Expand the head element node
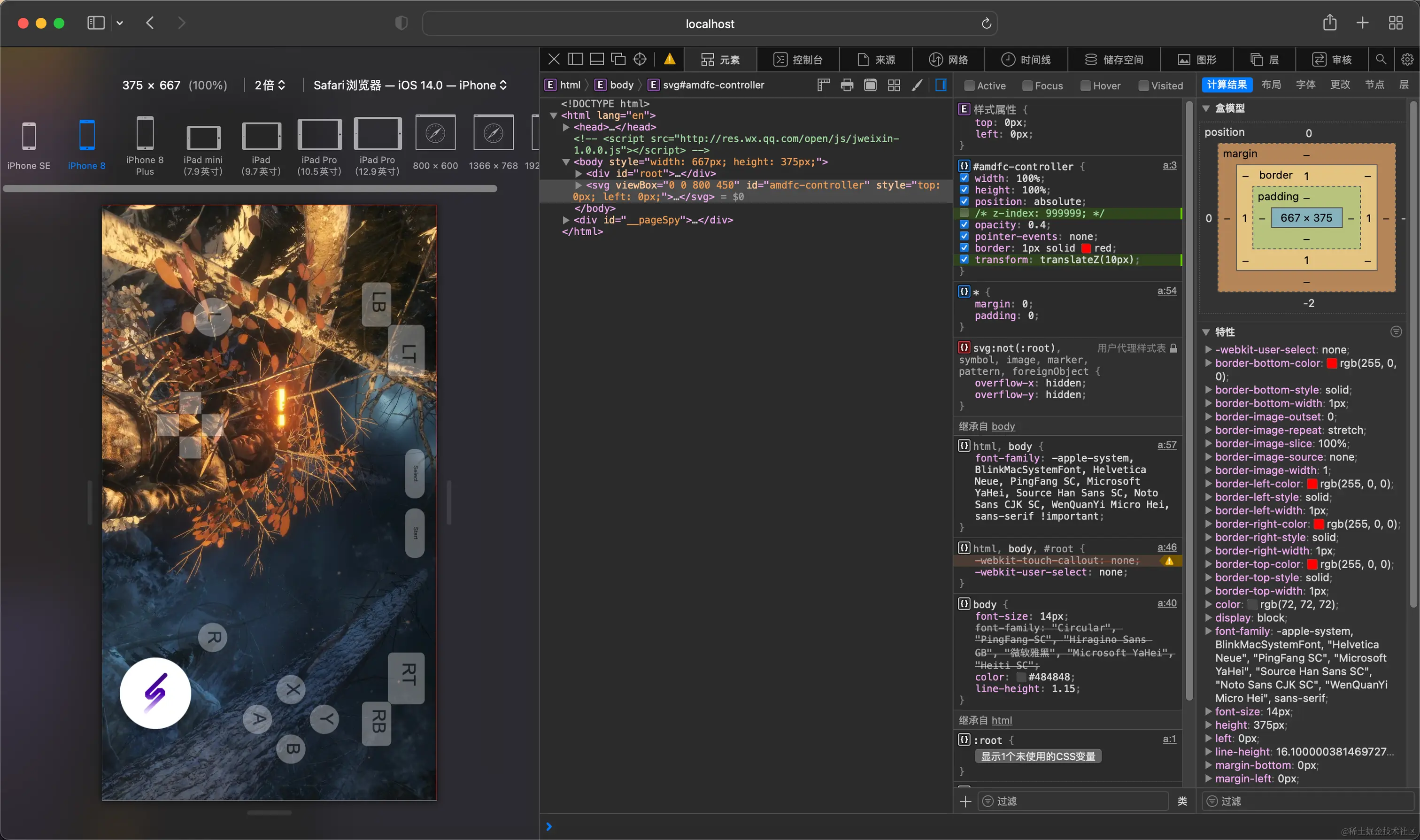 [x=566, y=127]
